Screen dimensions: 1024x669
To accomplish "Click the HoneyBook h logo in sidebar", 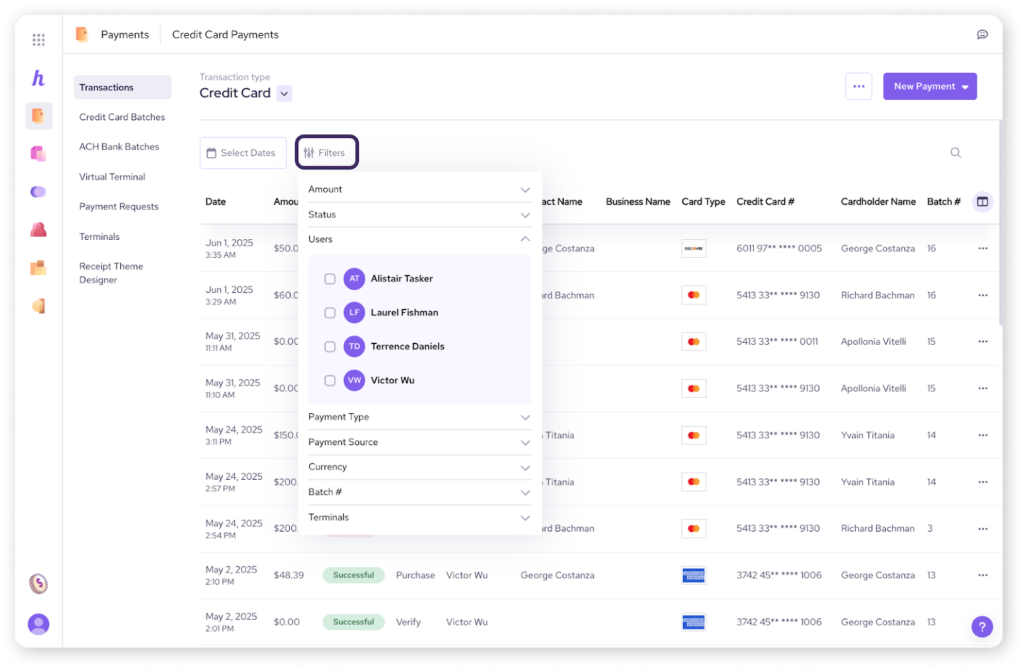I will pyautogui.click(x=38, y=78).
